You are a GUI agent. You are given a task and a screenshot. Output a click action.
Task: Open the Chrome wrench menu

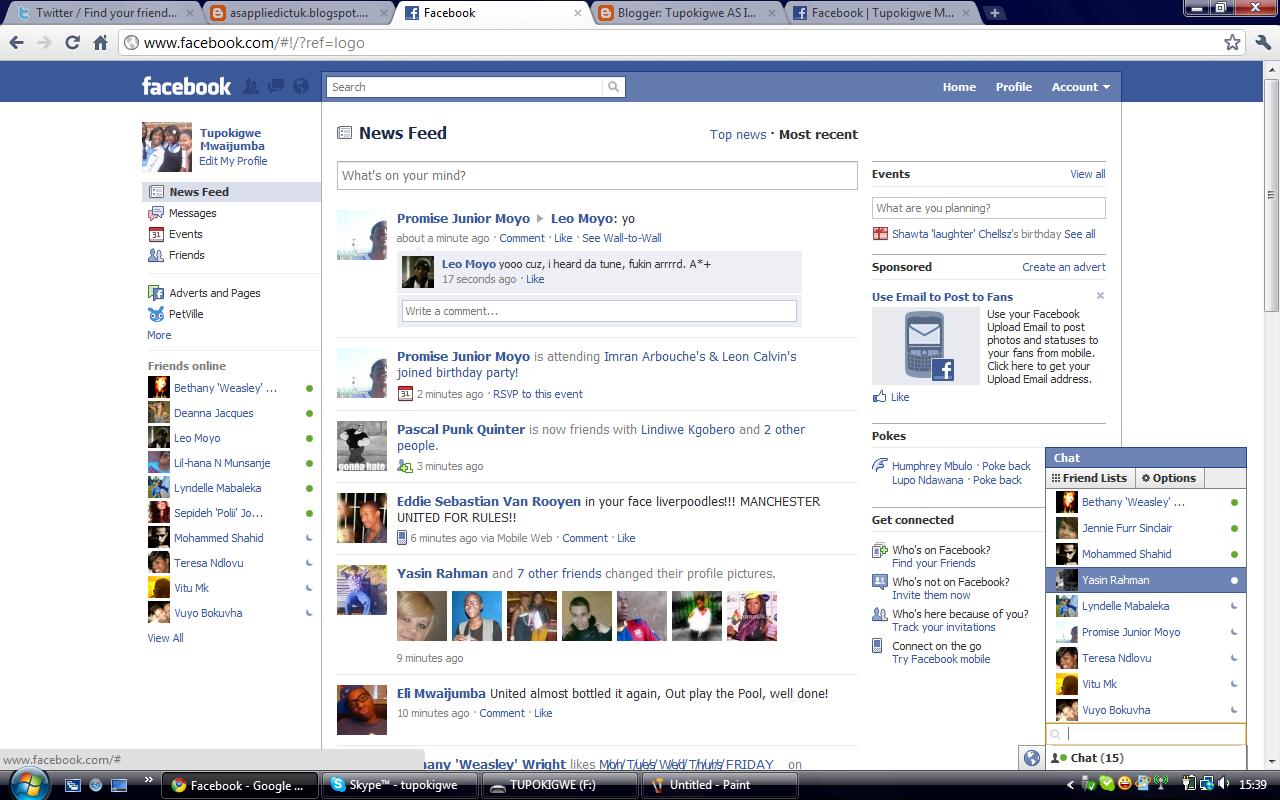[x=1264, y=42]
